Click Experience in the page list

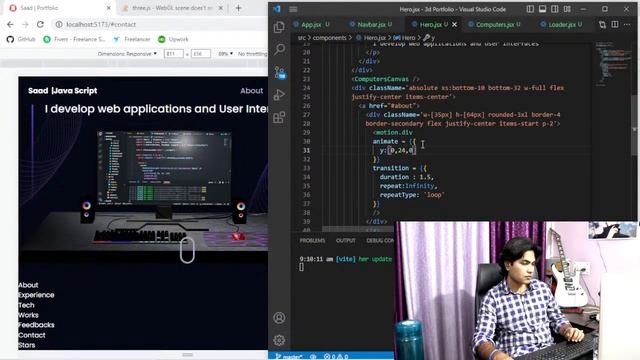click(x=36, y=295)
